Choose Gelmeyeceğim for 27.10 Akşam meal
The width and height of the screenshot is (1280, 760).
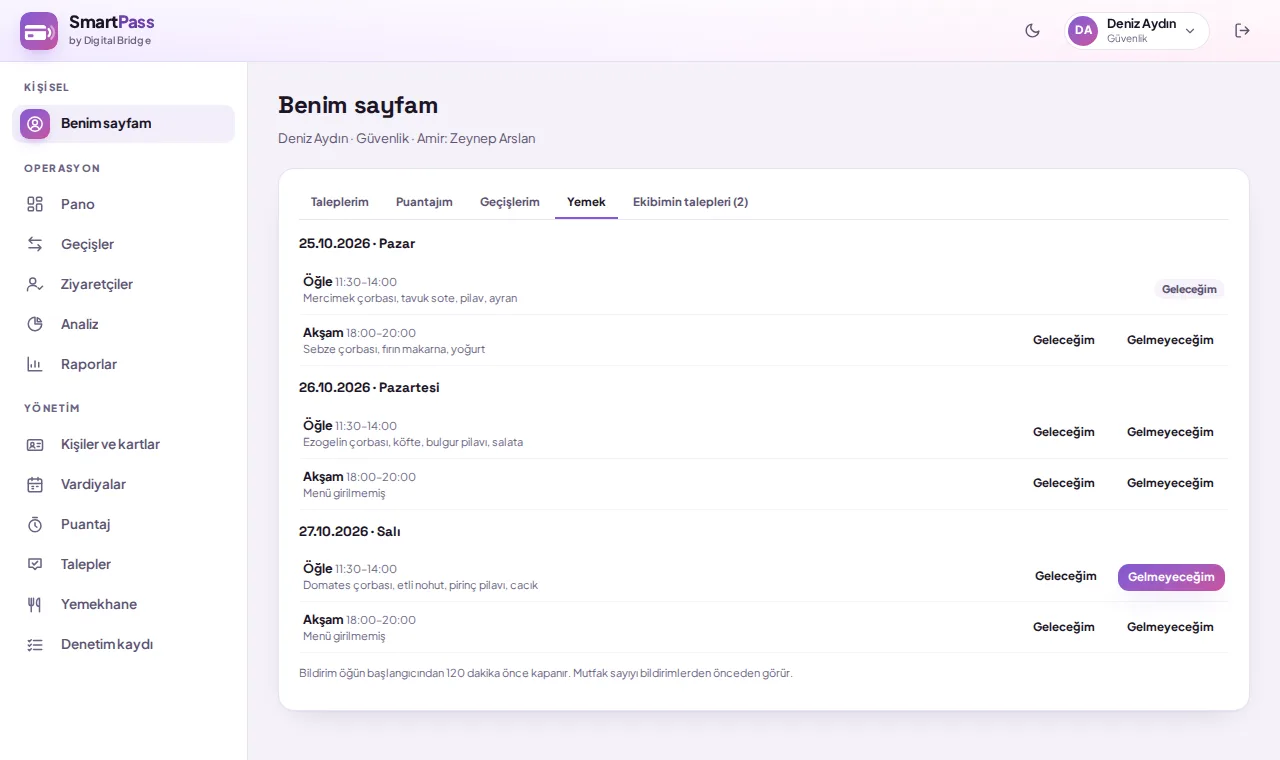(1170, 627)
